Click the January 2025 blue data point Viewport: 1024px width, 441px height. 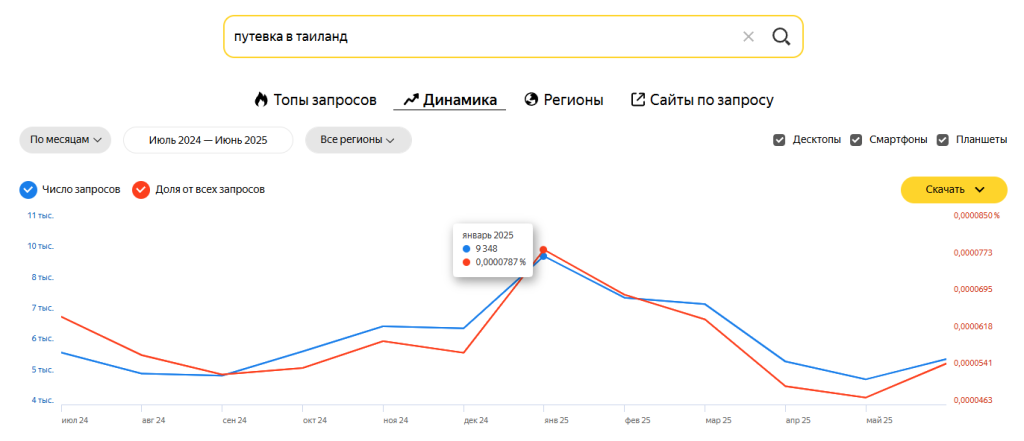tap(543, 257)
